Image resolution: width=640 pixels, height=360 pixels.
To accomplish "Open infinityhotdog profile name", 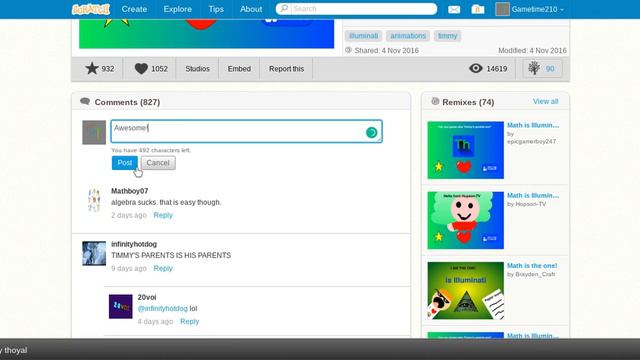I will coord(134,244).
